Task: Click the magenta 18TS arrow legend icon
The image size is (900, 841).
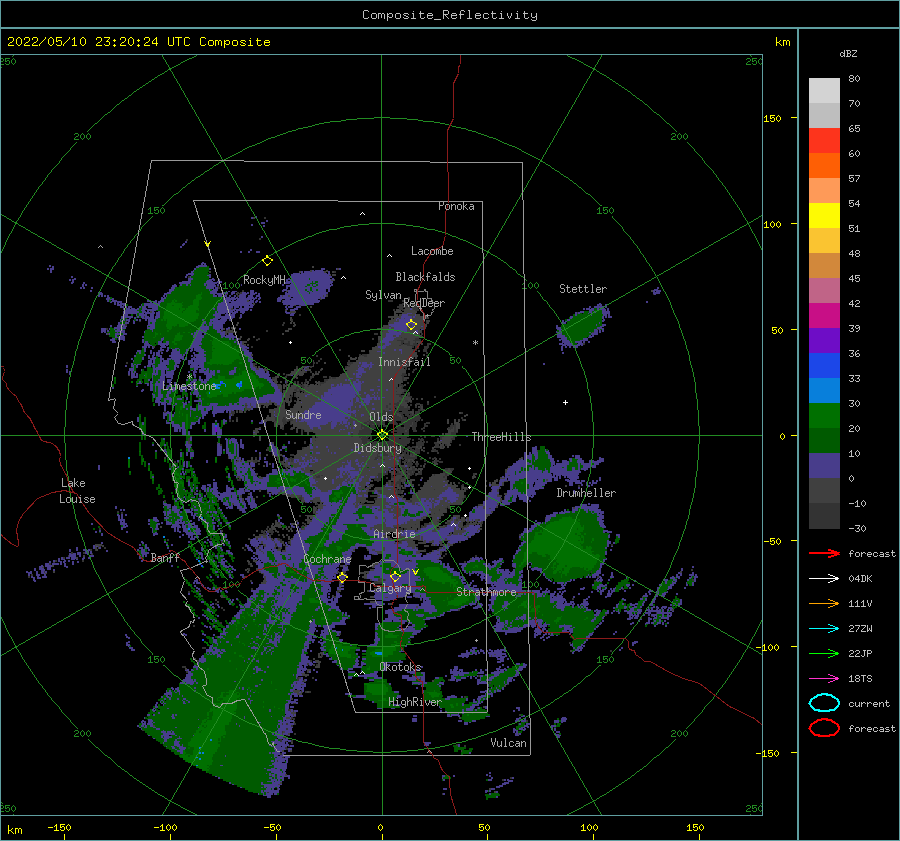Action: [824, 679]
